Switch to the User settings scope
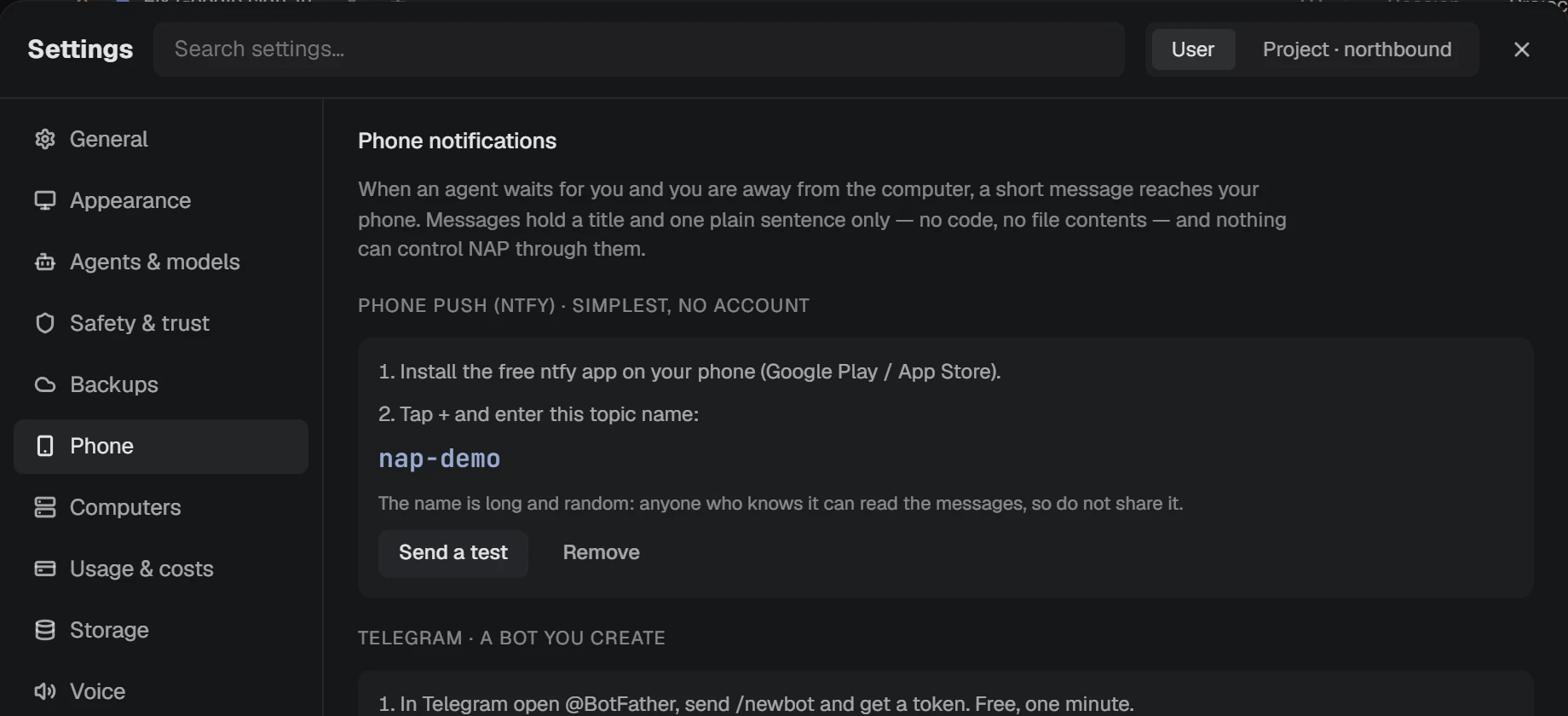This screenshot has width=1568, height=716. pyautogui.click(x=1193, y=49)
